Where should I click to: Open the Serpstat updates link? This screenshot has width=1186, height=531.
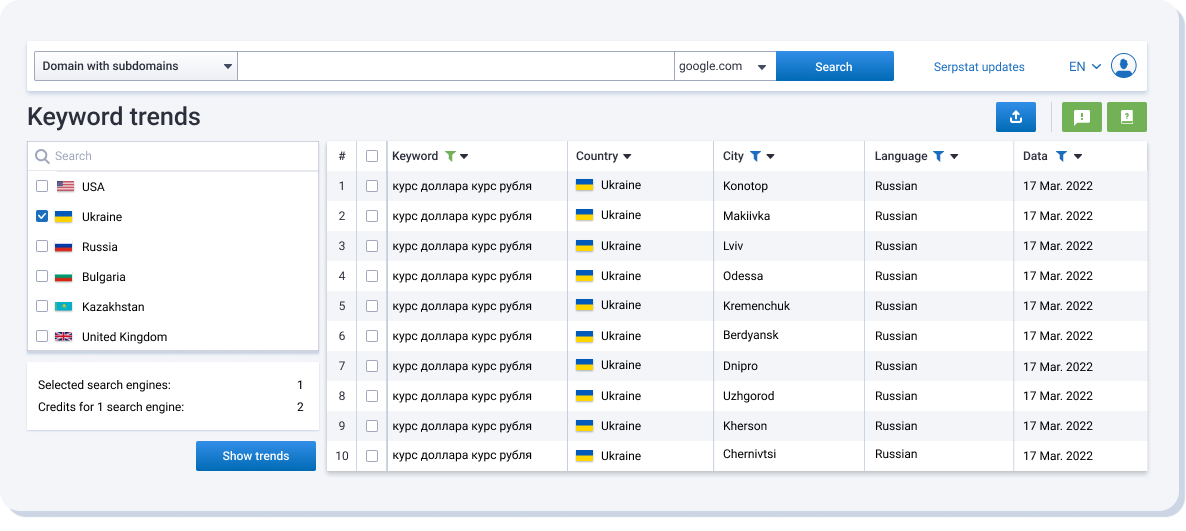979,67
